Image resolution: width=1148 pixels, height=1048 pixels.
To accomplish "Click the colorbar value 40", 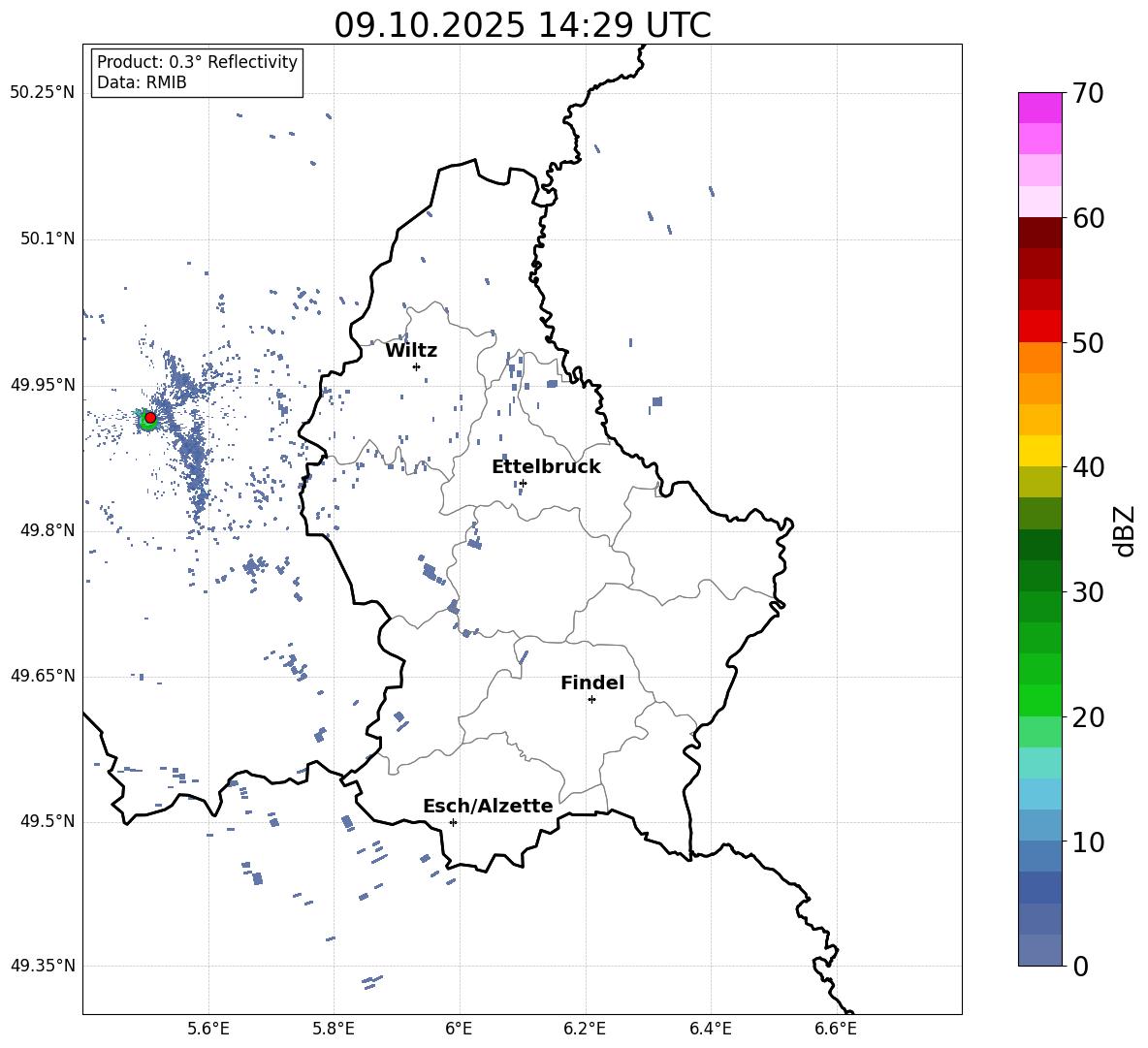I will [x=1088, y=467].
